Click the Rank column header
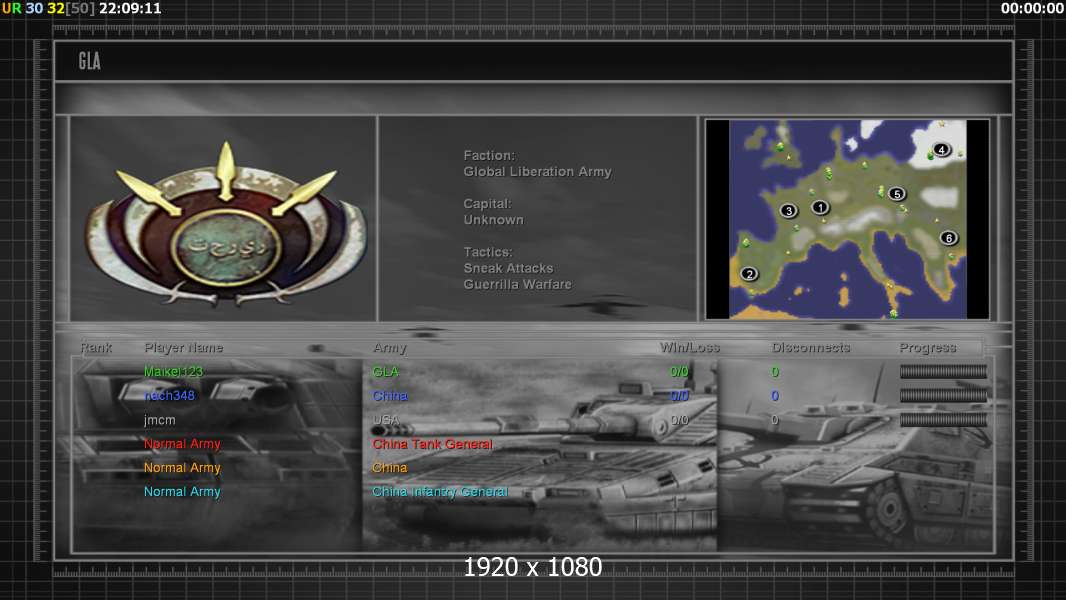The image size is (1066, 600). coord(96,347)
